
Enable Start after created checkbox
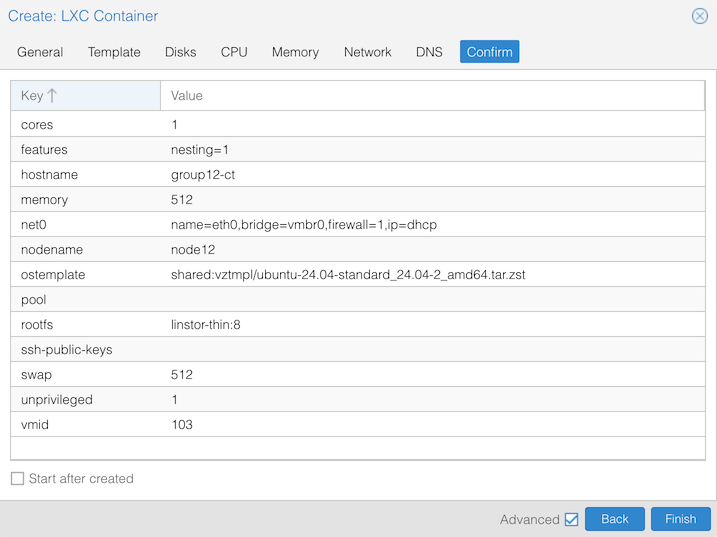18,479
